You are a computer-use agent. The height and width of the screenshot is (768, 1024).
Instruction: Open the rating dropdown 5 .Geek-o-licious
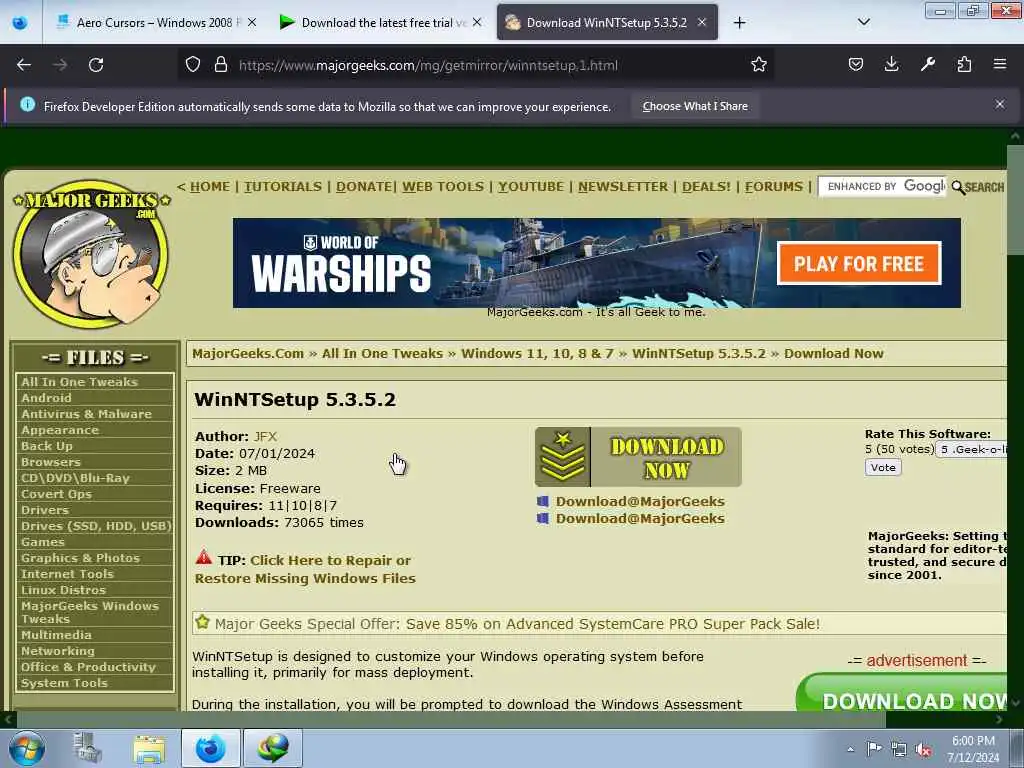pyautogui.click(x=971, y=449)
